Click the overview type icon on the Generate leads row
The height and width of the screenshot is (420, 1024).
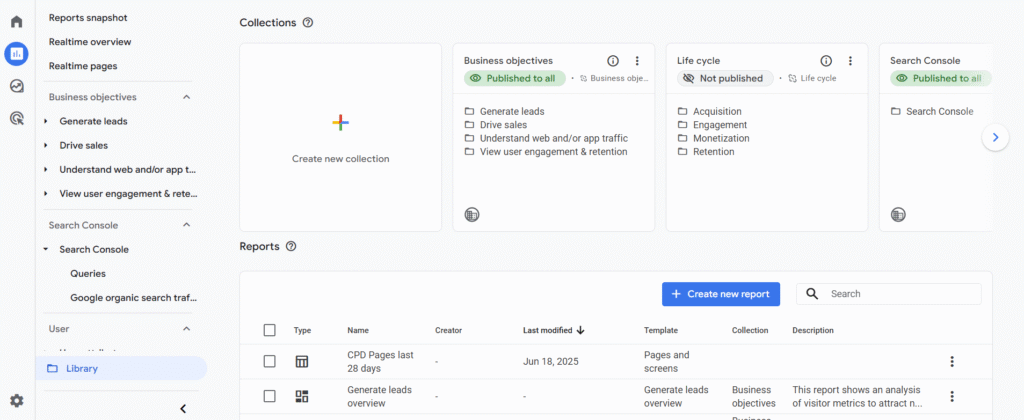[302, 396]
